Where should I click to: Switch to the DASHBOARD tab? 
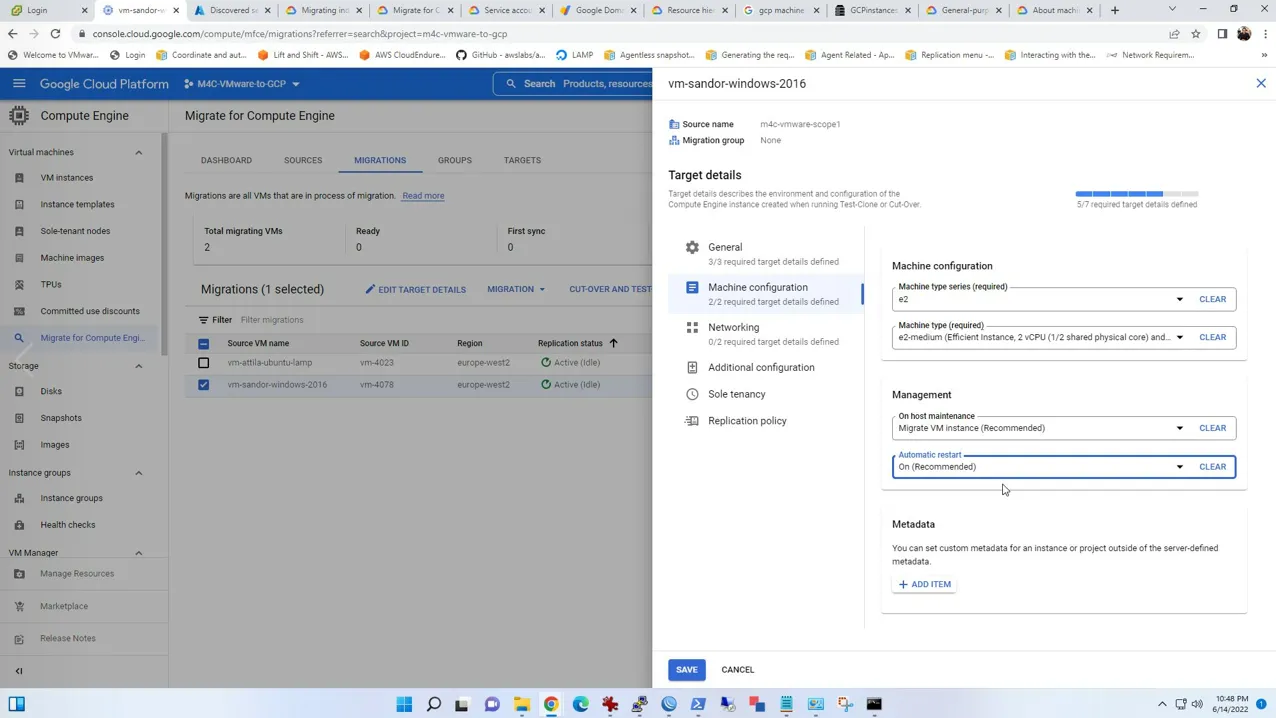(x=226, y=160)
